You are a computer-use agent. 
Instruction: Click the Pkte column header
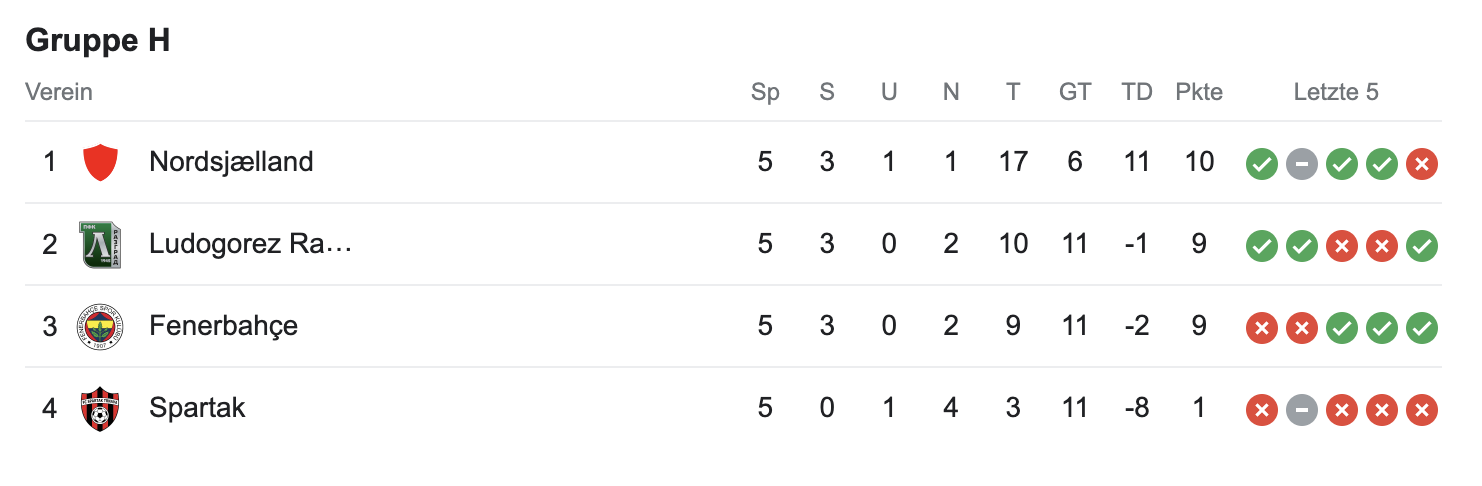(1199, 92)
